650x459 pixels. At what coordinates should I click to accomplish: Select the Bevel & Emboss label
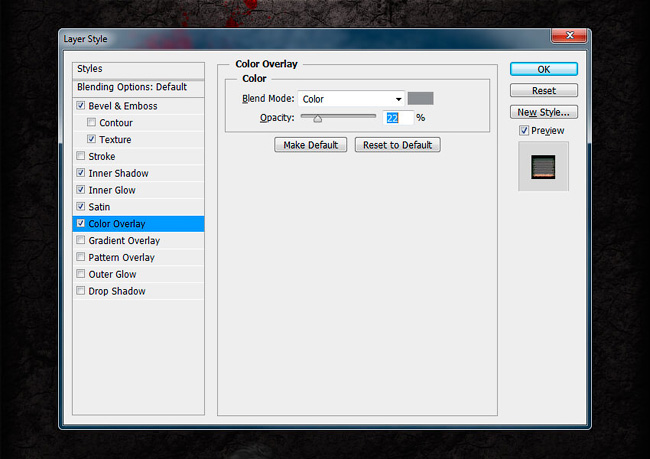(123, 106)
